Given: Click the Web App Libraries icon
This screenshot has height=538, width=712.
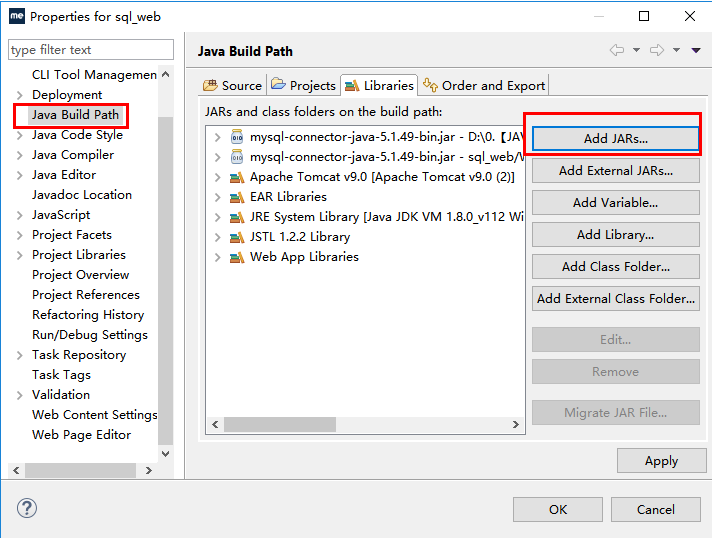Looking at the screenshot, I should click(x=237, y=257).
